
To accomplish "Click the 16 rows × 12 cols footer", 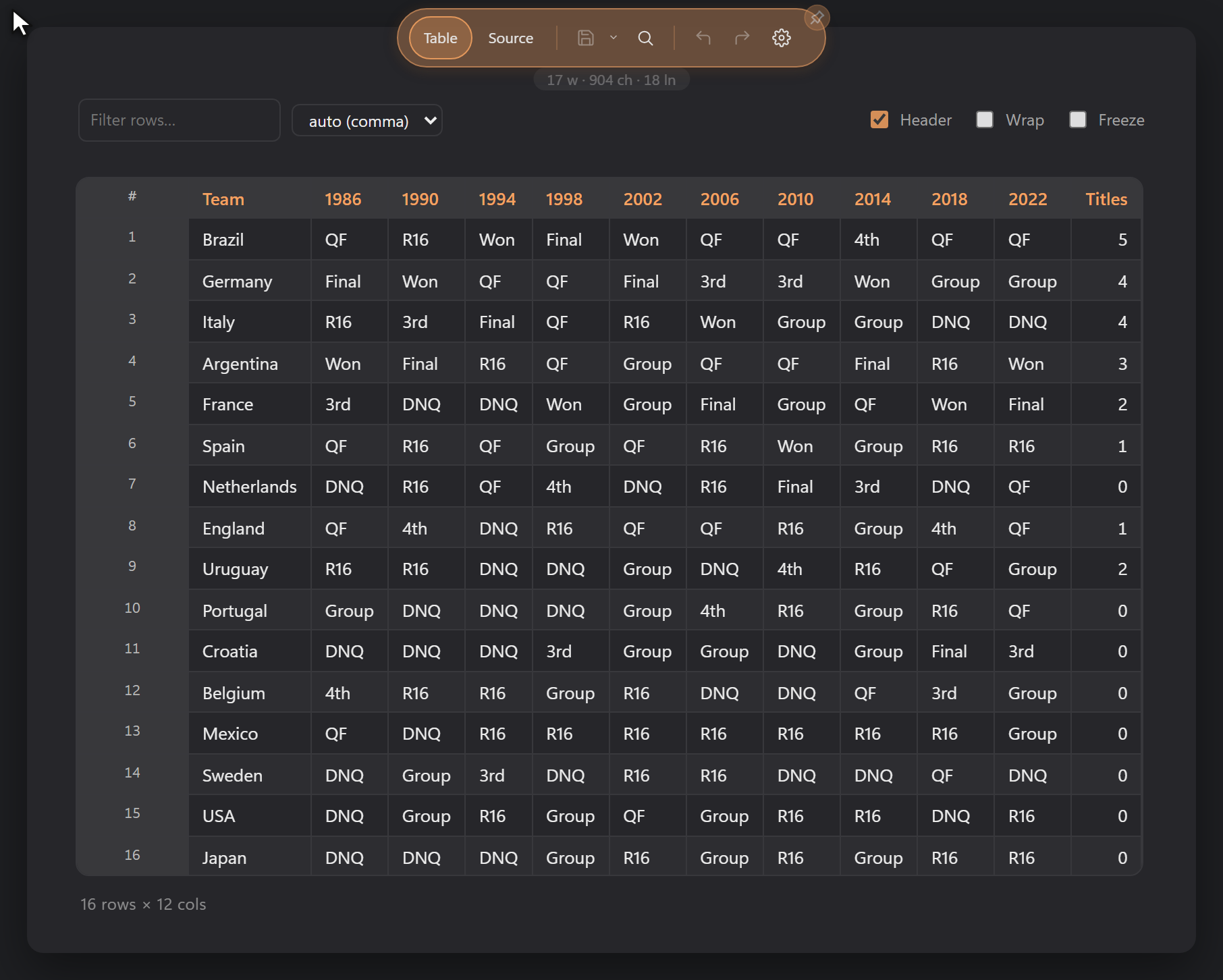I will 143,904.
